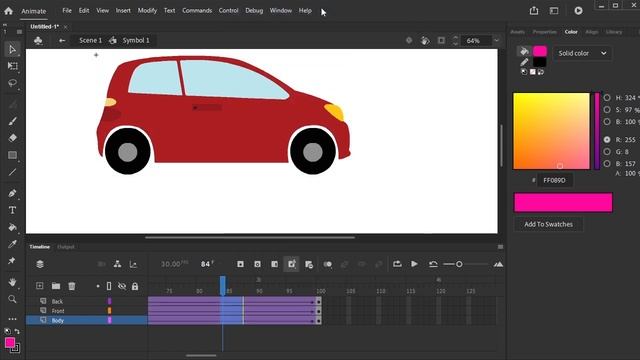Insert blank keyframe in timeline
This screenshot has width=640, height=360.
point(258,264)
